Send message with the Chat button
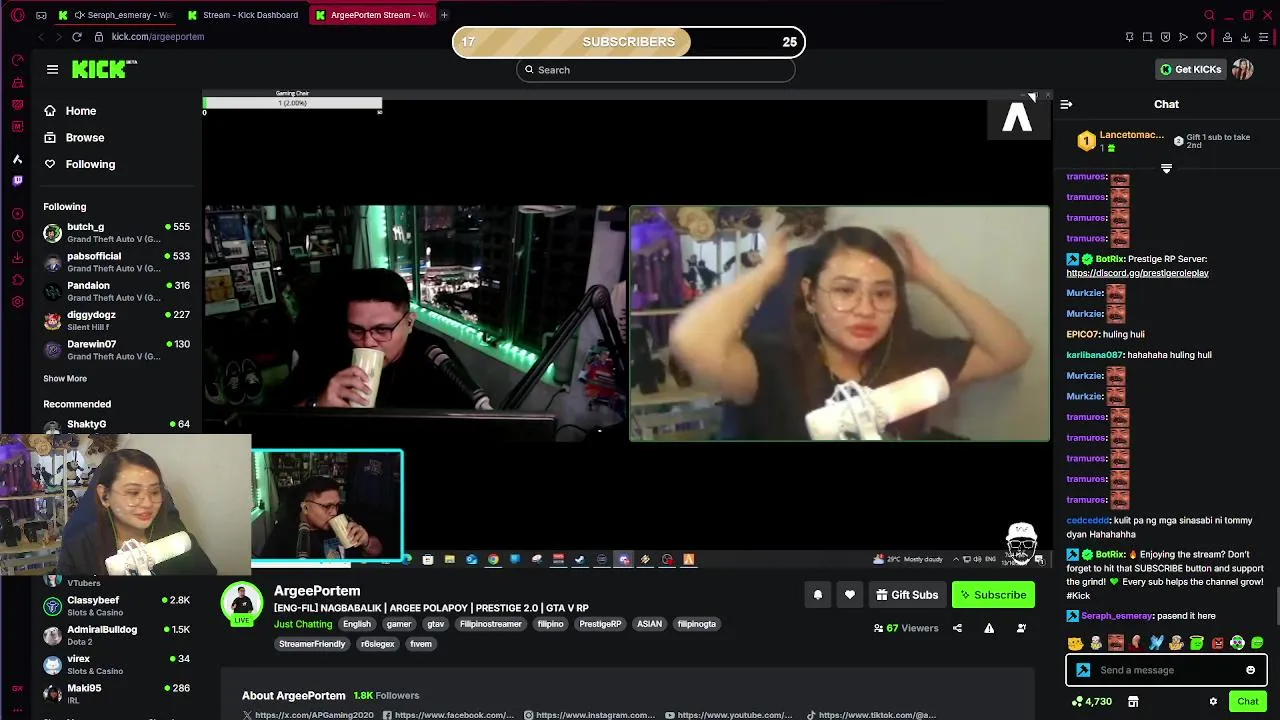 [x=1247, y=702]
